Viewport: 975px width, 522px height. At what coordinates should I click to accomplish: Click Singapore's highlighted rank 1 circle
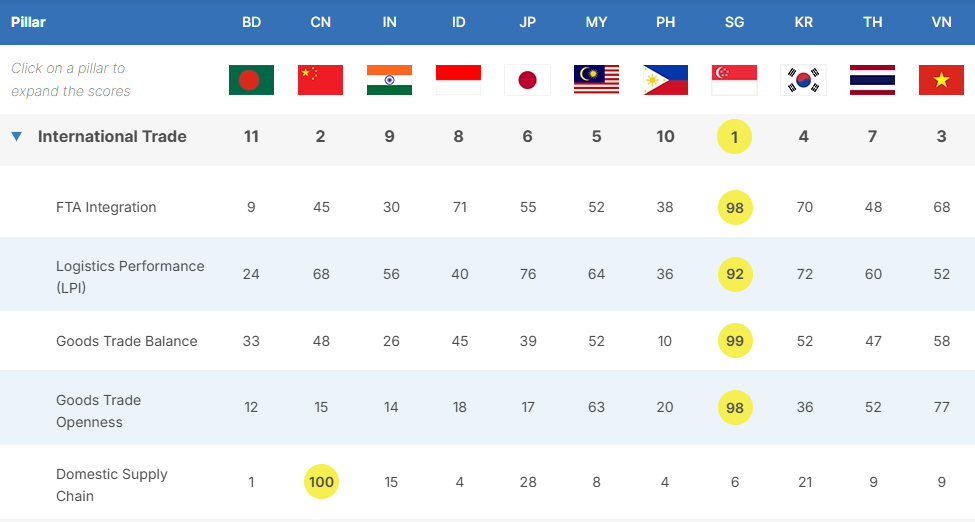[x=734, y=137]
